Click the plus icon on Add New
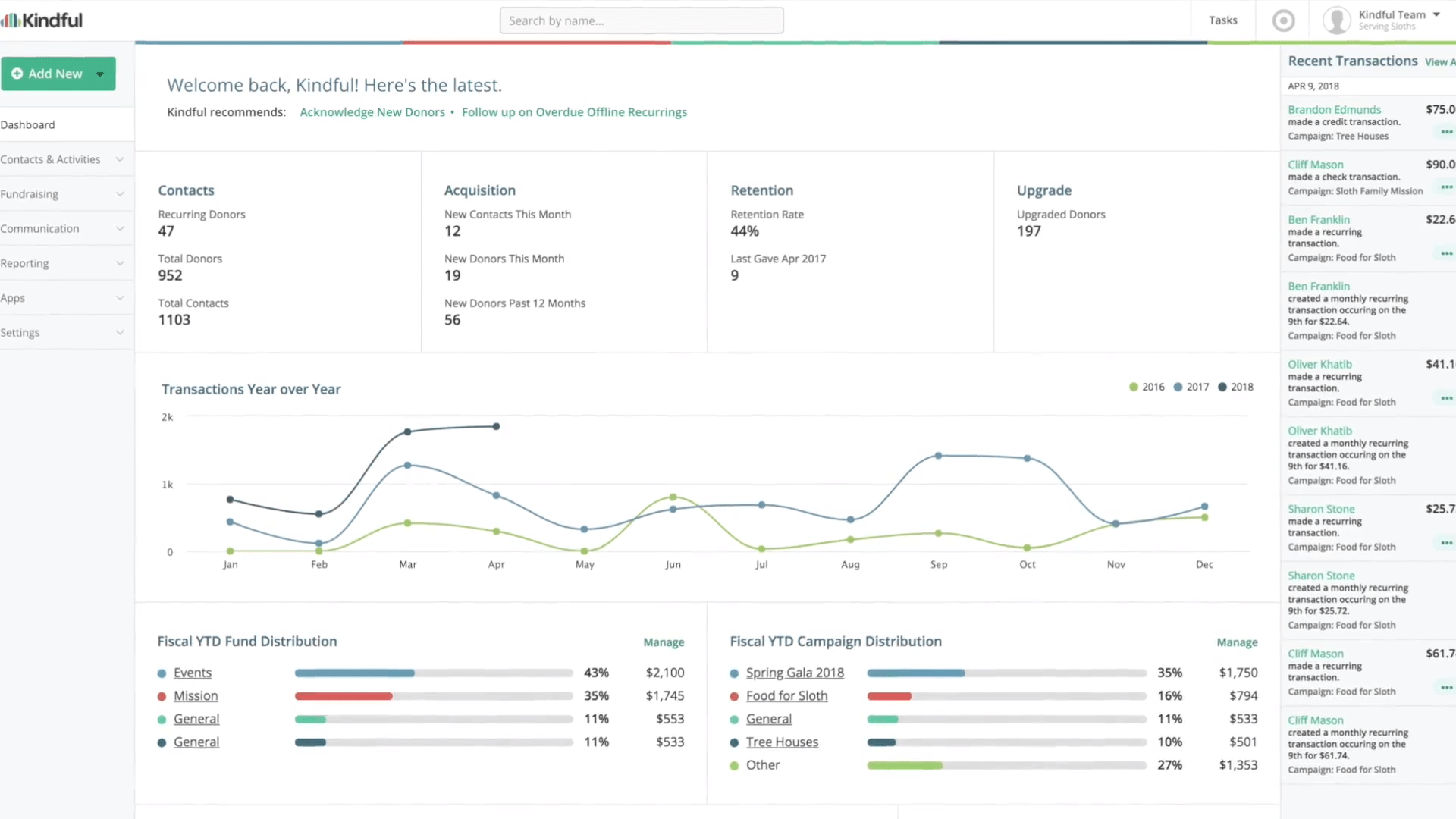The height and width of the screenshot is (819, 1456). (x=17, y=74)
